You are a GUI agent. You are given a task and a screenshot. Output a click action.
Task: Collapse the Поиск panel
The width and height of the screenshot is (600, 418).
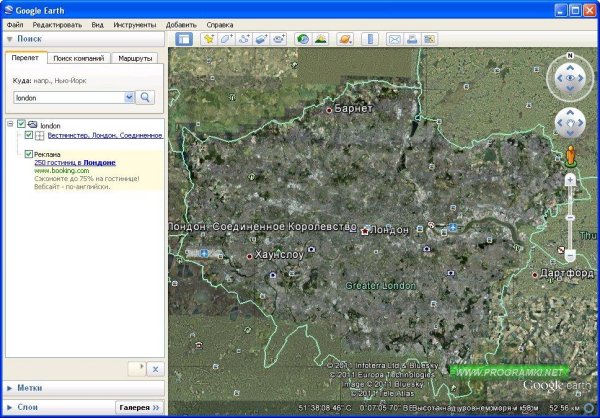tap(10, 39)
